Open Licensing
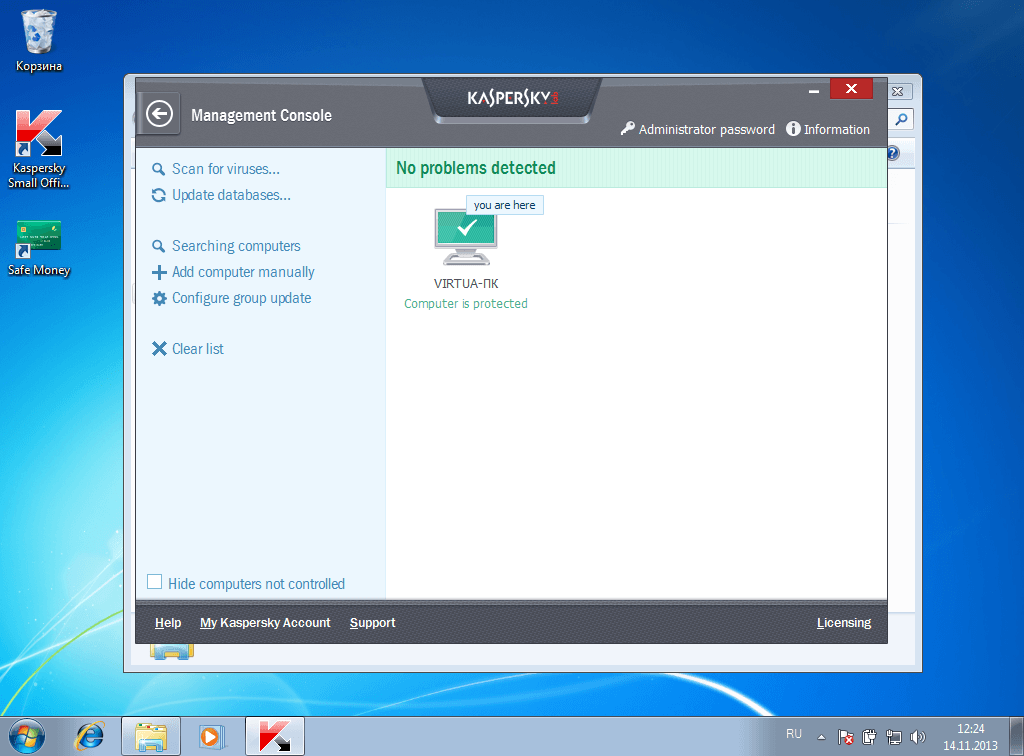 844,623
